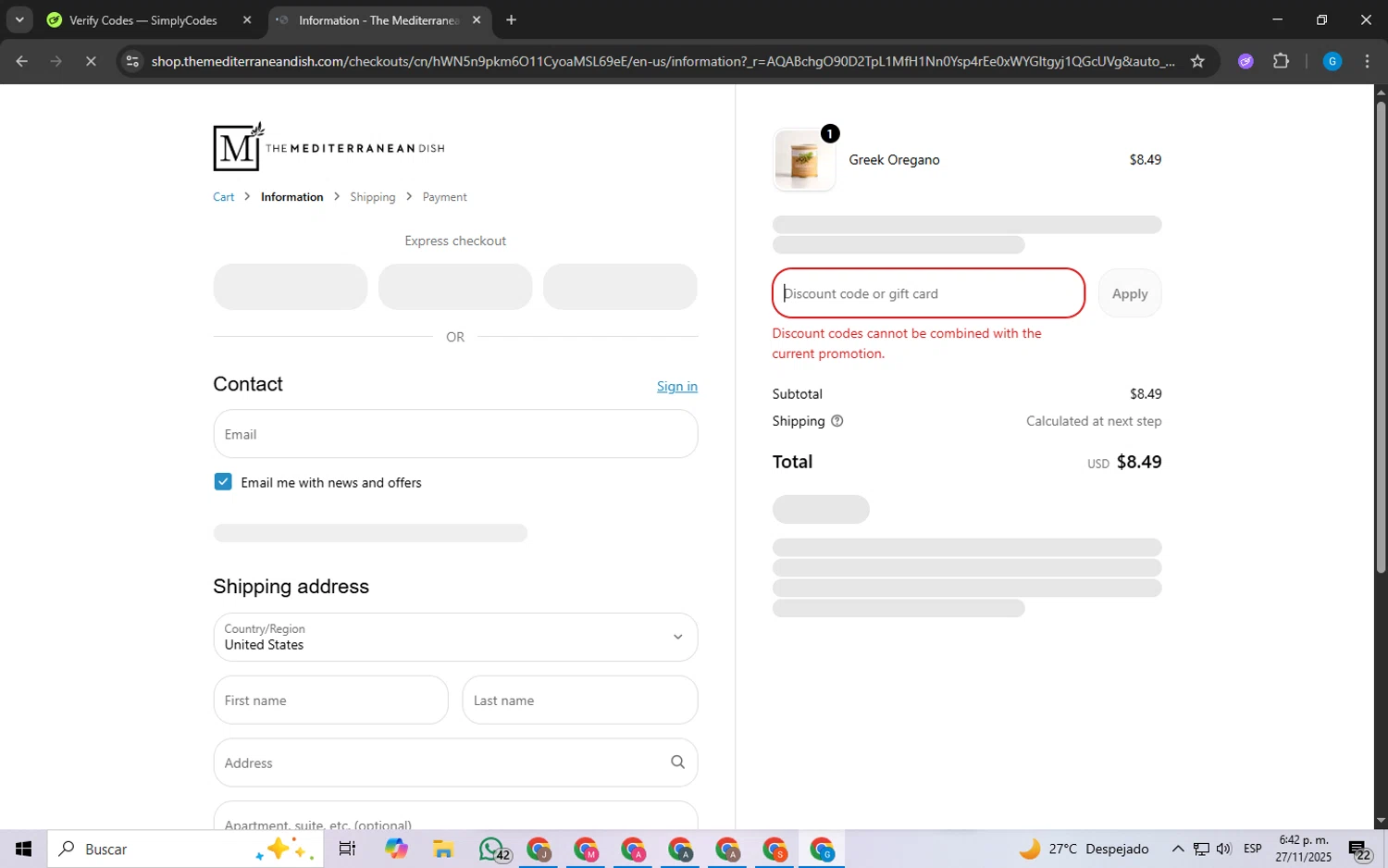The height and width of the screenshot is (868, 1388).
Task: Open the clock showing 6:42 p. m.
Action: (1303, 849)
